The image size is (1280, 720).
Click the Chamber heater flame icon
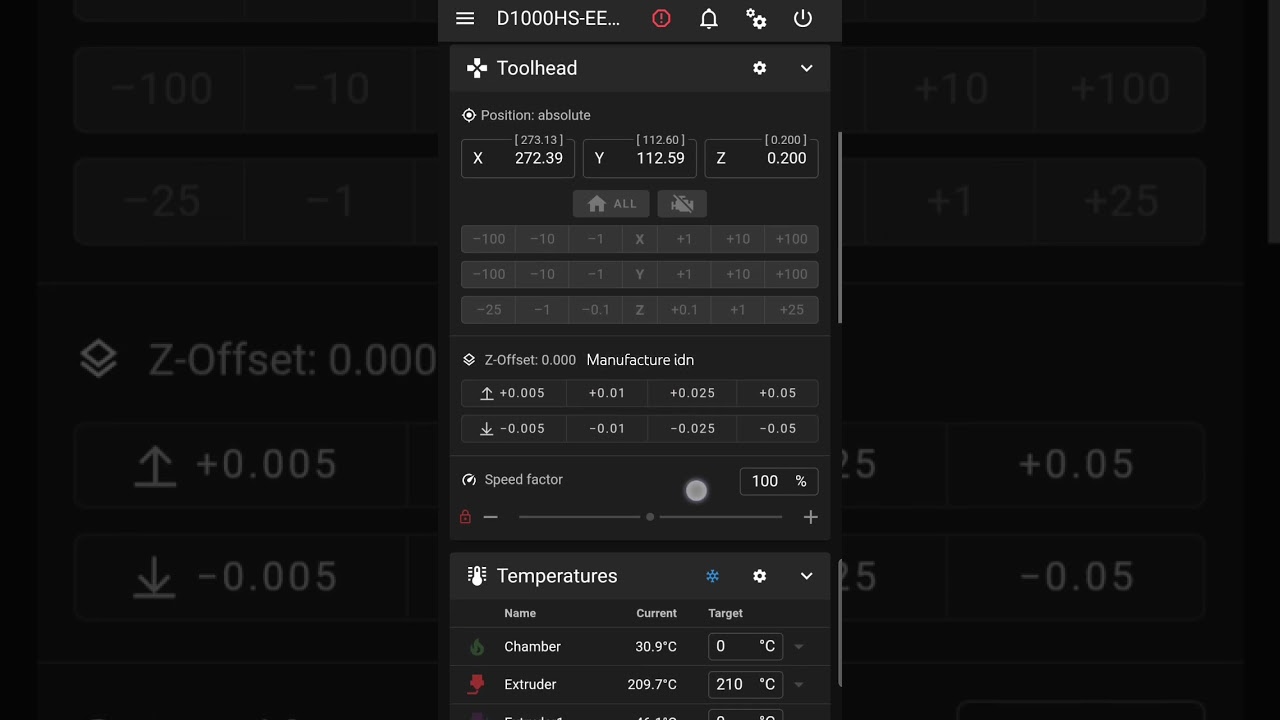(477, 647)
